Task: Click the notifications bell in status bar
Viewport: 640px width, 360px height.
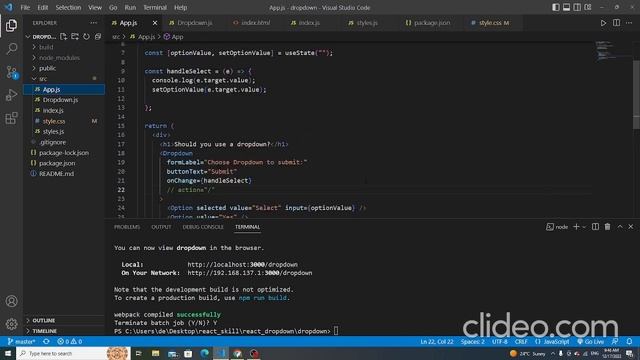Action: tap(629, 341)
